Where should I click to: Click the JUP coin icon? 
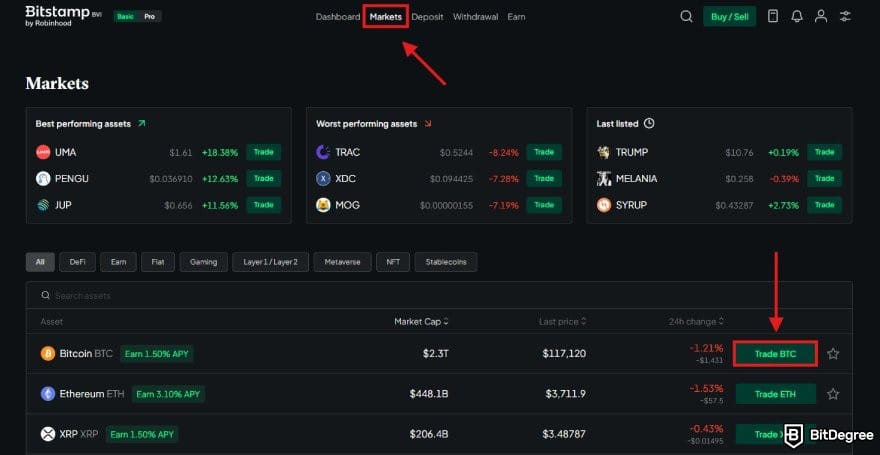pyautogui.click(x=43, y=205)
